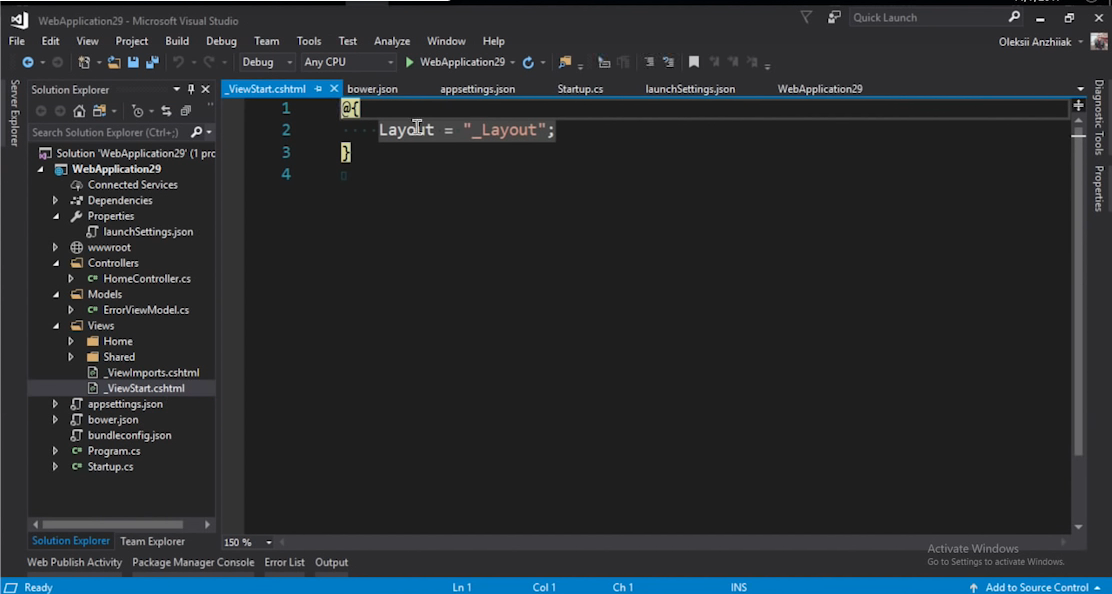Image resolution: width=1112 pixels, height=594 pixels.
Task: Open the Build menu
Action: [177, 41]
